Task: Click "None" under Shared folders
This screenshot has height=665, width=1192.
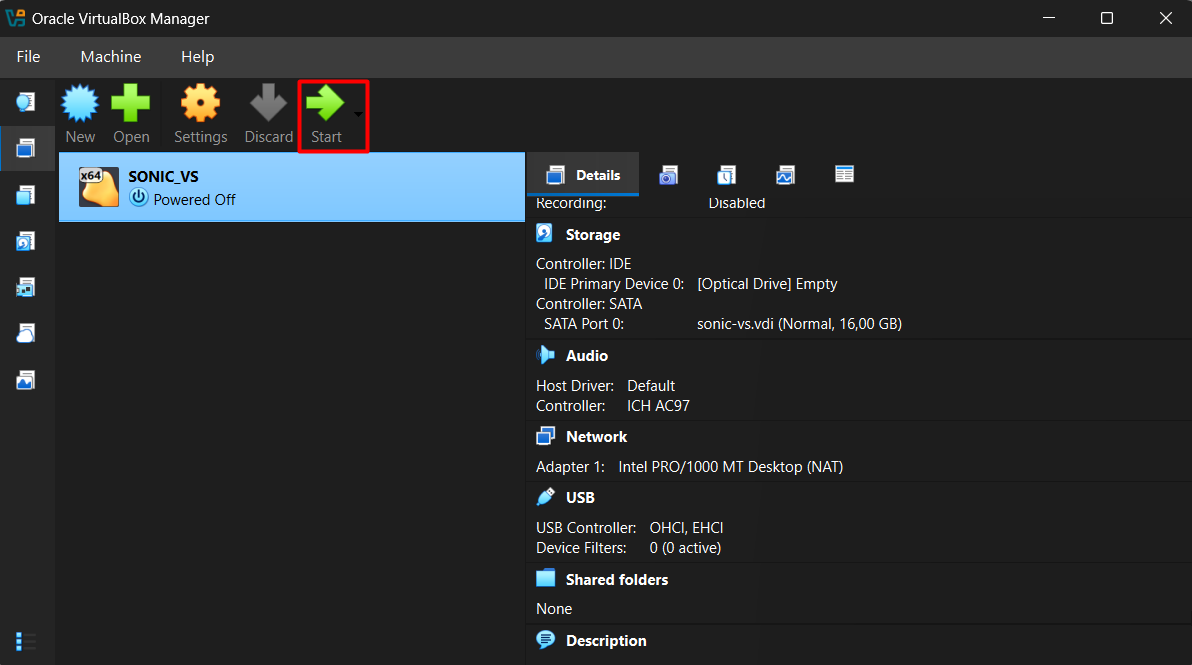Action: click(553, 609)
